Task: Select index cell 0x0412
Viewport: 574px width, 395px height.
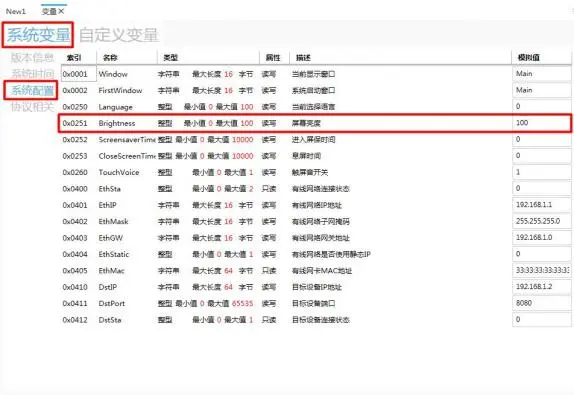Action: pos(75,320)
